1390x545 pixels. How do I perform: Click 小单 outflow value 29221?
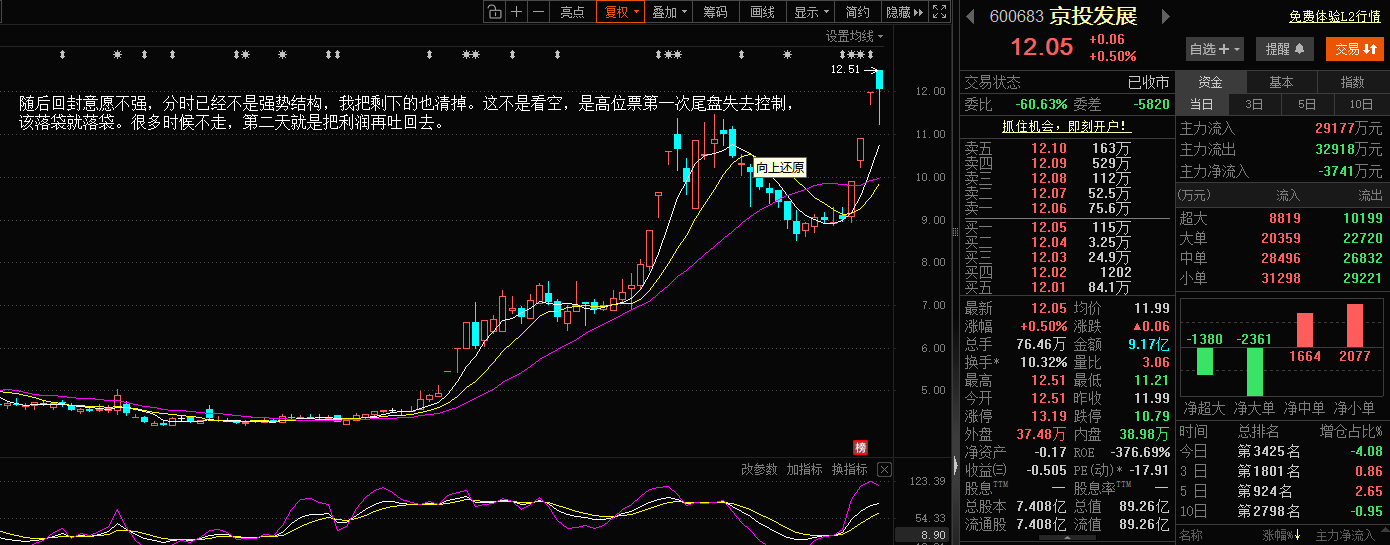pos(1362,278)
